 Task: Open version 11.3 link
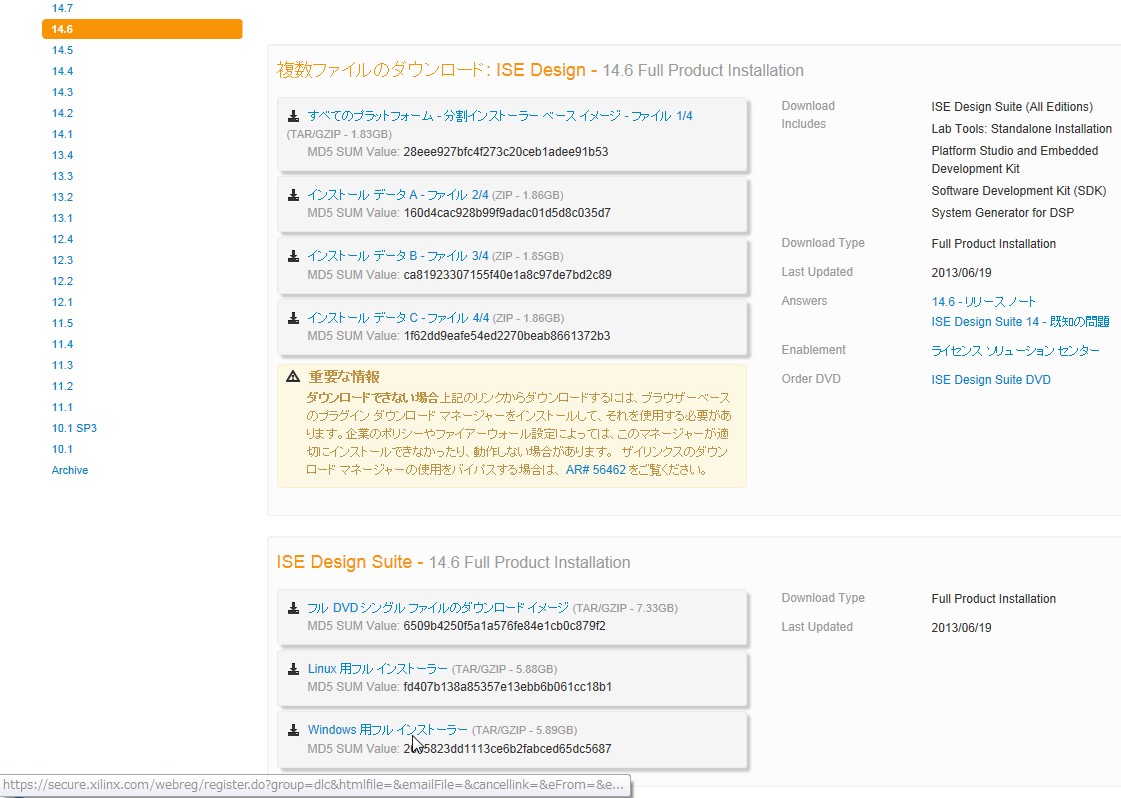[62, 365]
